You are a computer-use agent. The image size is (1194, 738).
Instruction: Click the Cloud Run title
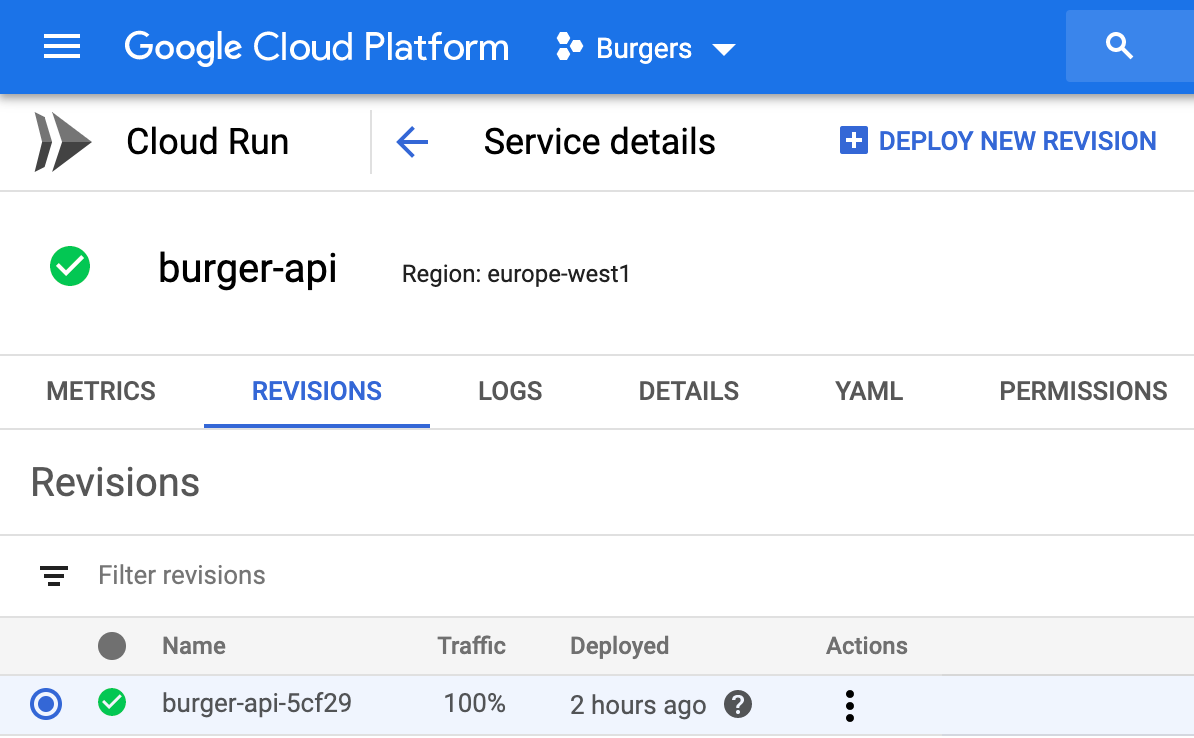pos(207,142)
